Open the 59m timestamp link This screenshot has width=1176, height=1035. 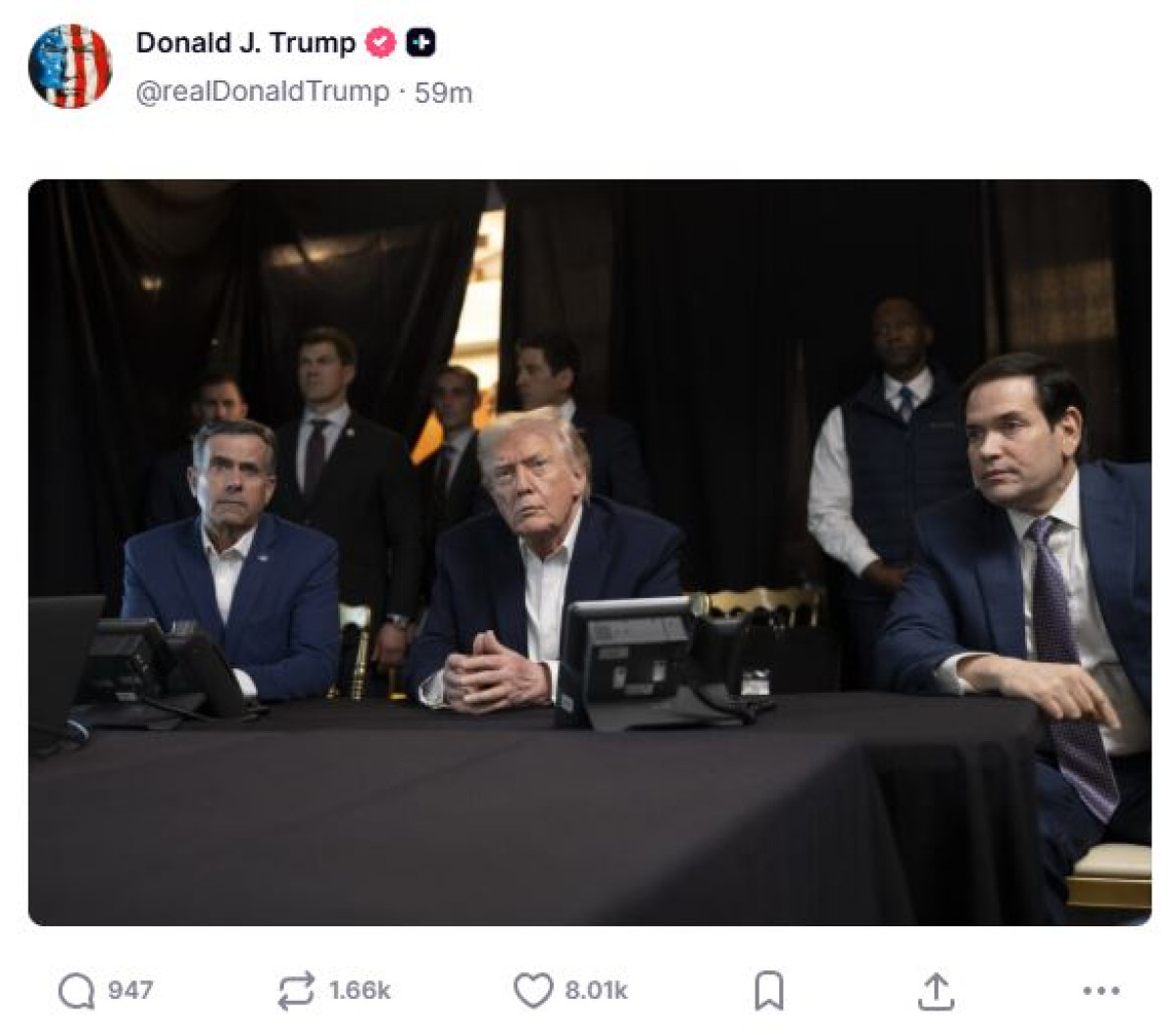444,93
